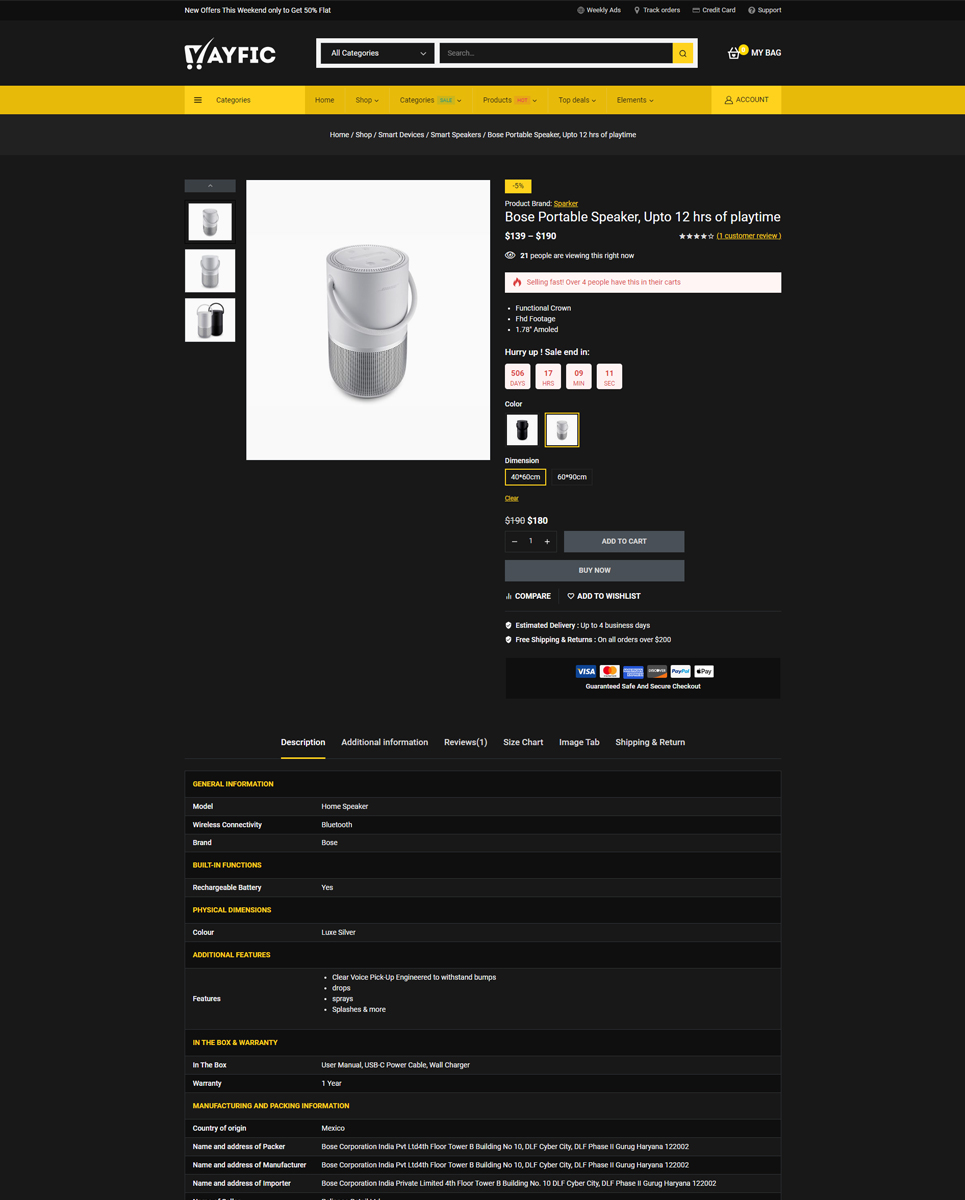Open the All Categories search dropdown

(x=377, y=53)
